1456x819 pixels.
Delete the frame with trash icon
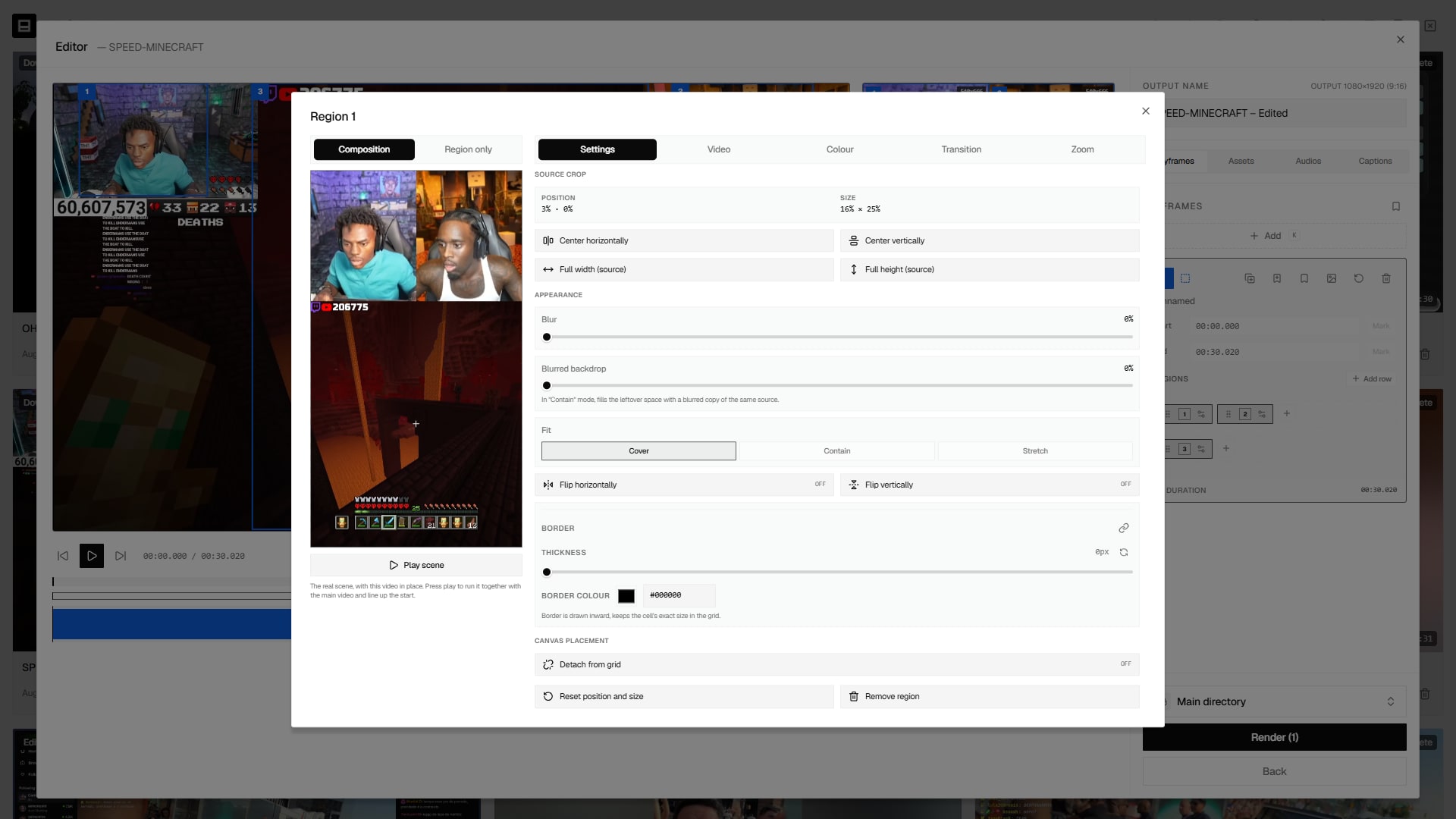[x=1386, y=278]
